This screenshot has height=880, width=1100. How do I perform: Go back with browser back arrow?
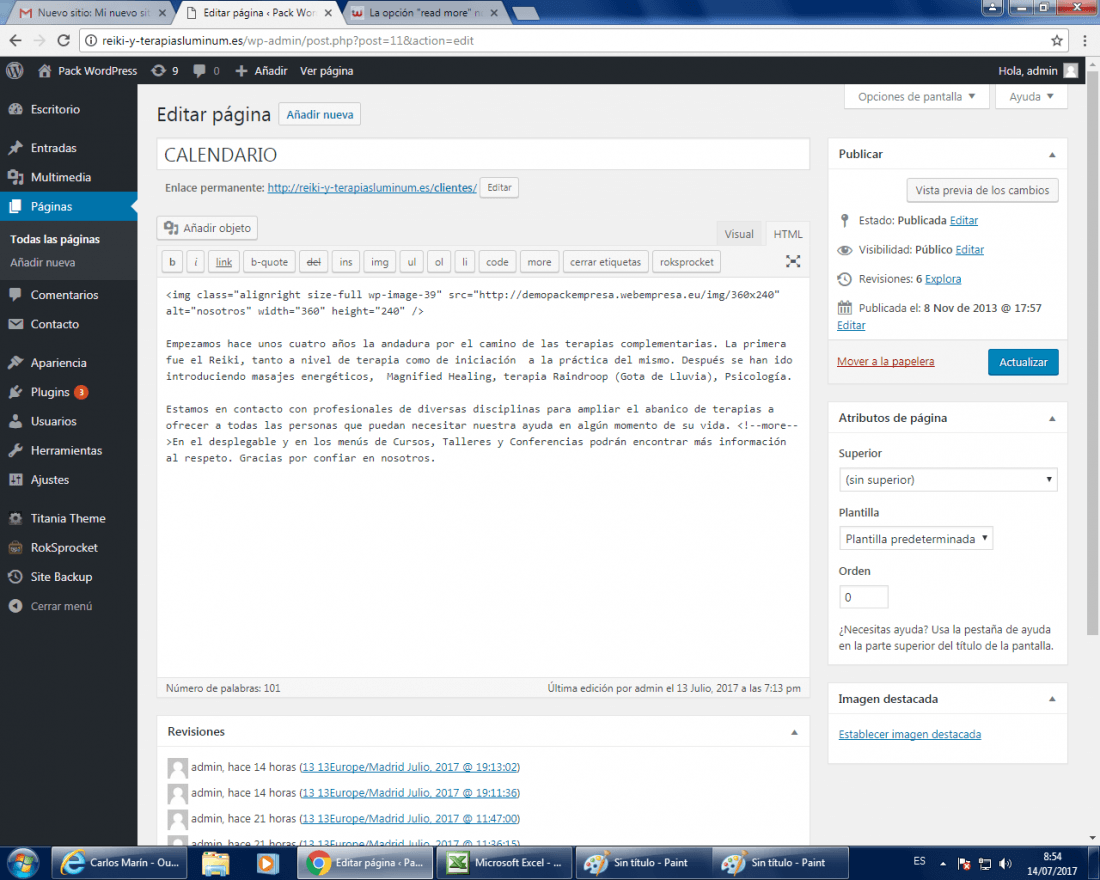point(15,41)
